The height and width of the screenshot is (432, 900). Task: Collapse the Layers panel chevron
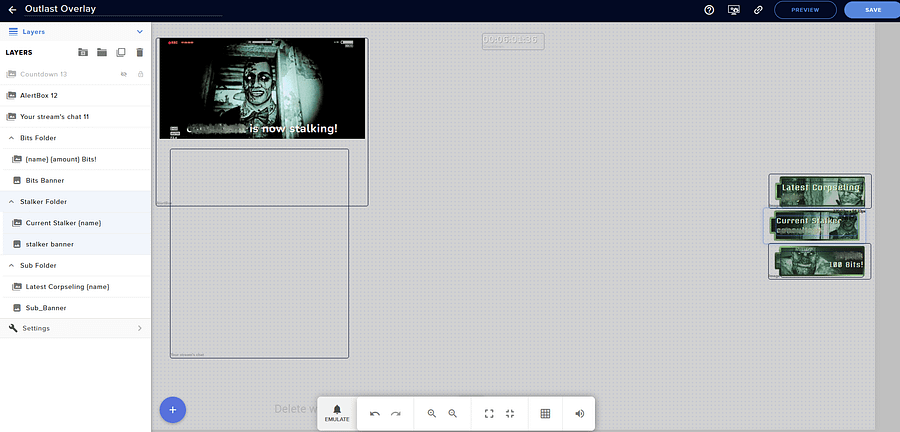(x=139, y=32)
